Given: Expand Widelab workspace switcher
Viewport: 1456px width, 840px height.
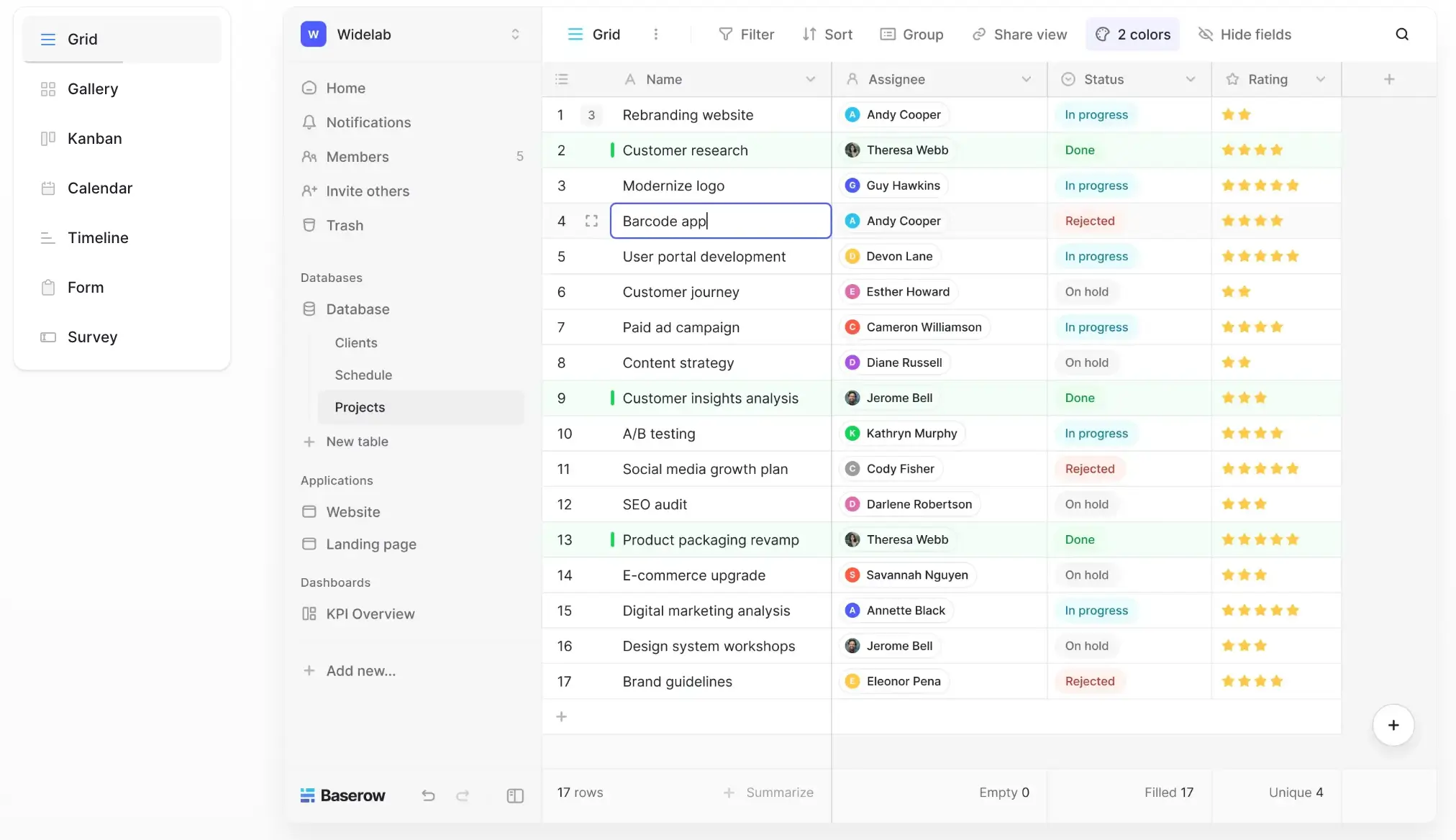Looking at the screenshot, I should tap(515, 35).
